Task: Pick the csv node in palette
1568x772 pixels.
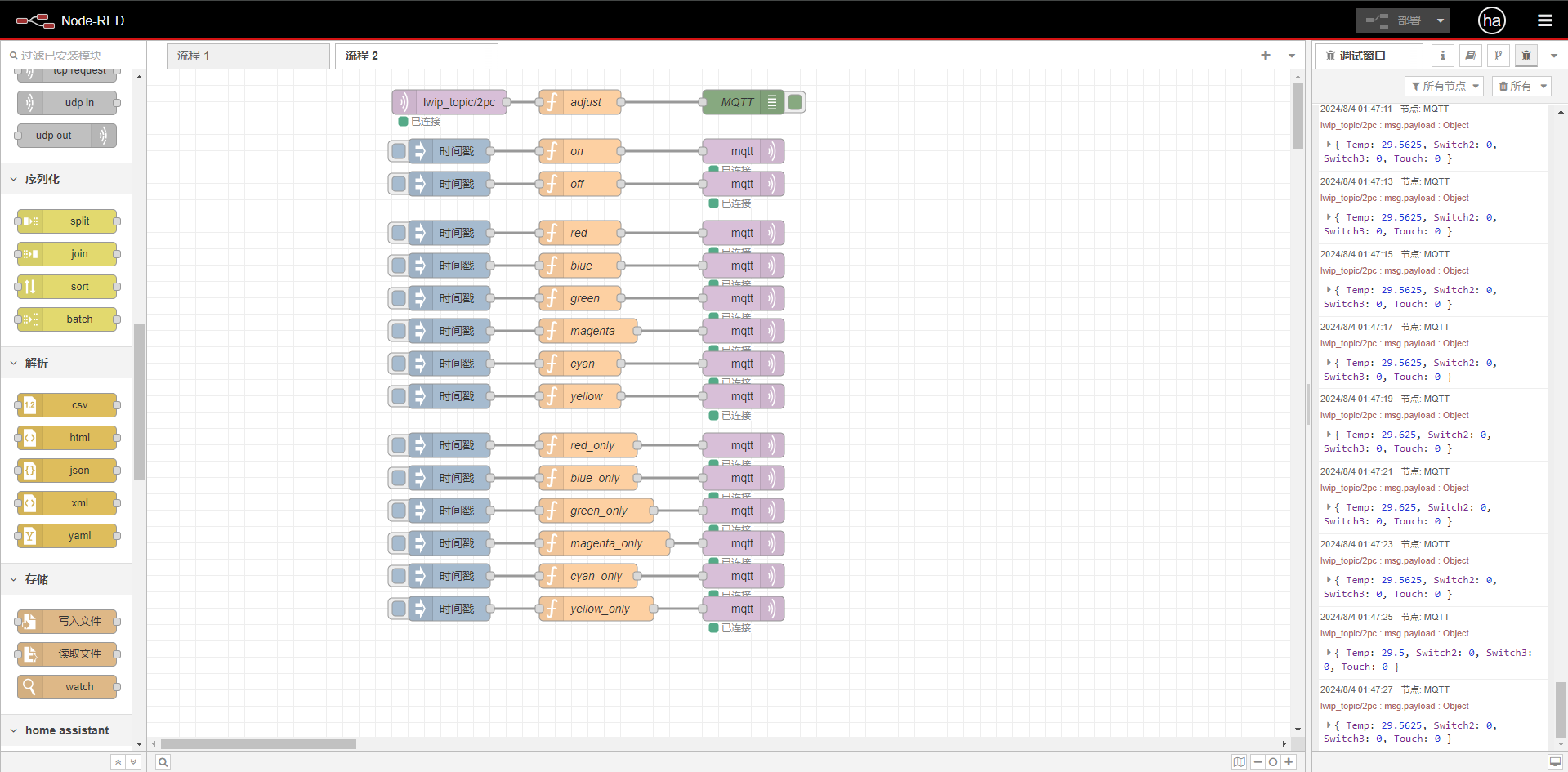Action: point(67,405)
